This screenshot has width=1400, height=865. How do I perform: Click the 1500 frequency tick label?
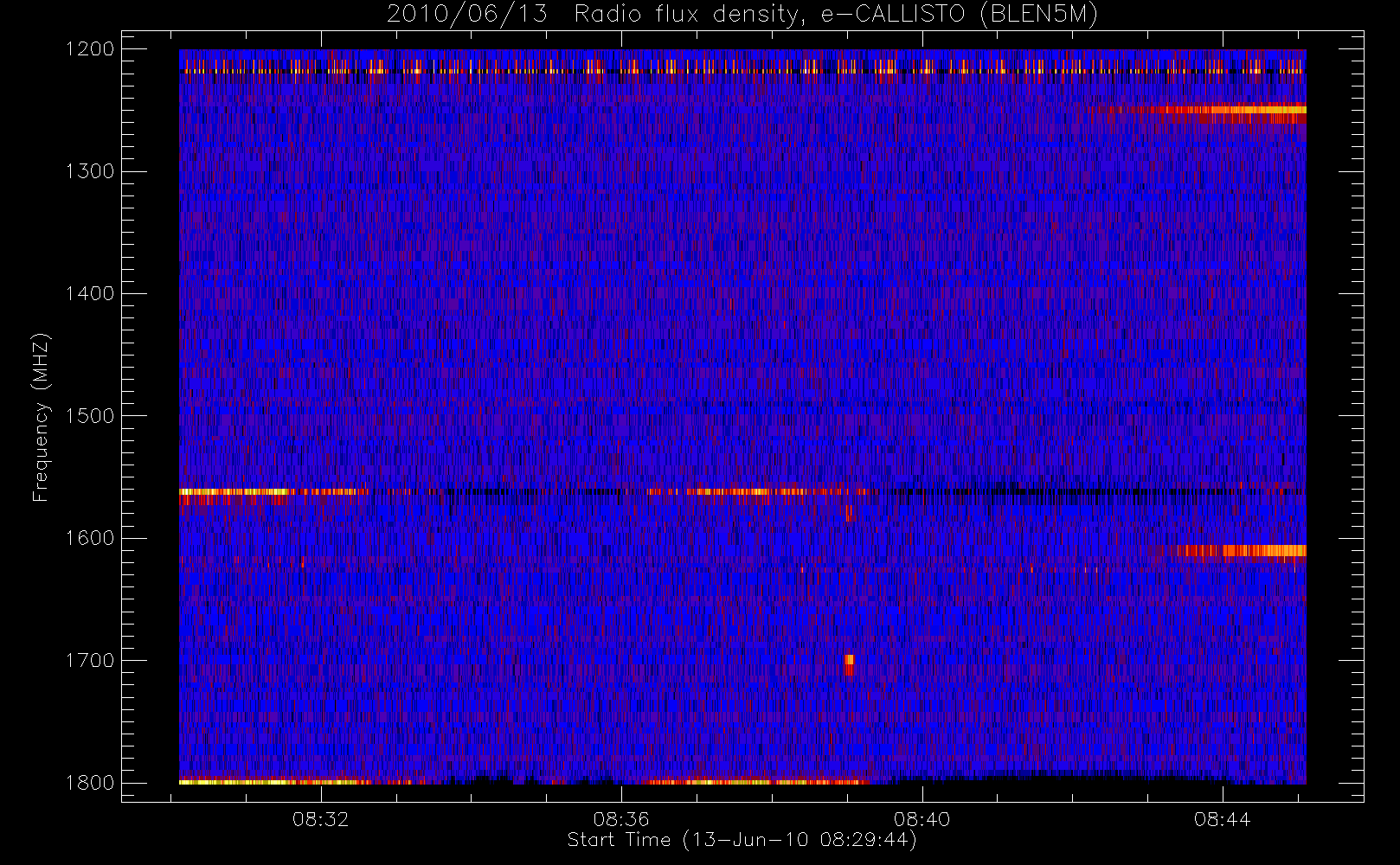pos(90,415)
